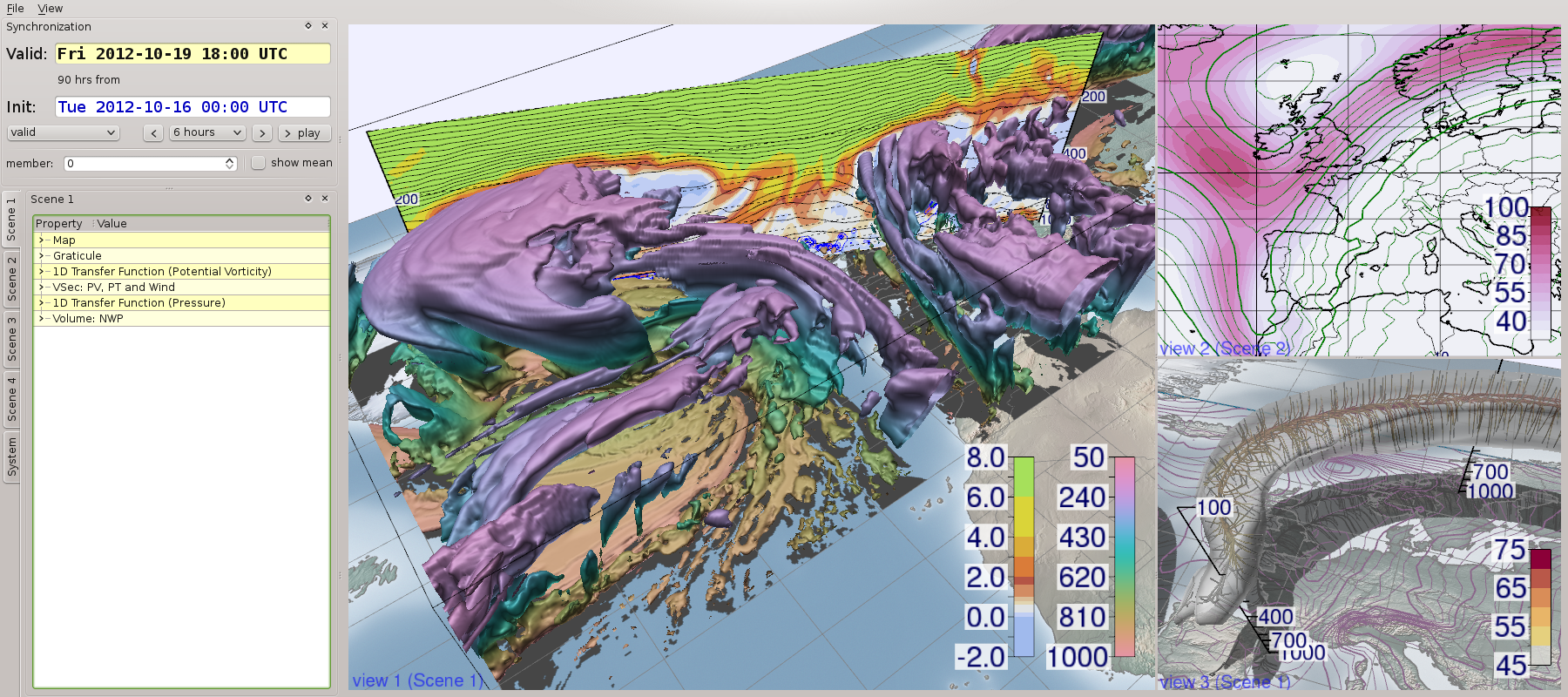Start animation with the play button
The height and width of the screenshot is (697, 1568).
click(x=302, y=133)
